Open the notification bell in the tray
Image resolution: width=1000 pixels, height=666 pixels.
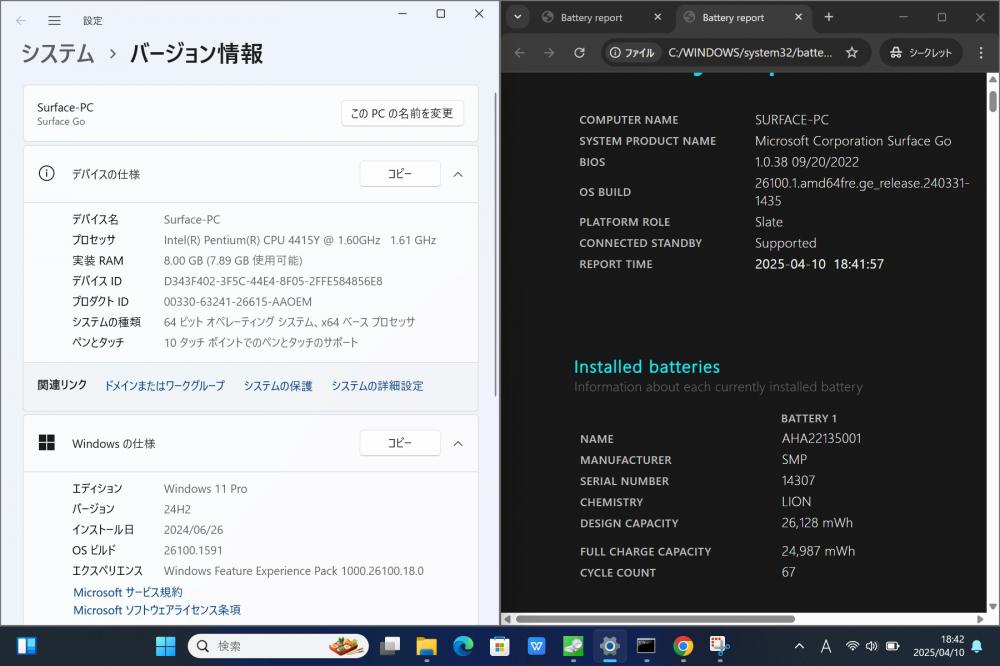coord(976,646)
